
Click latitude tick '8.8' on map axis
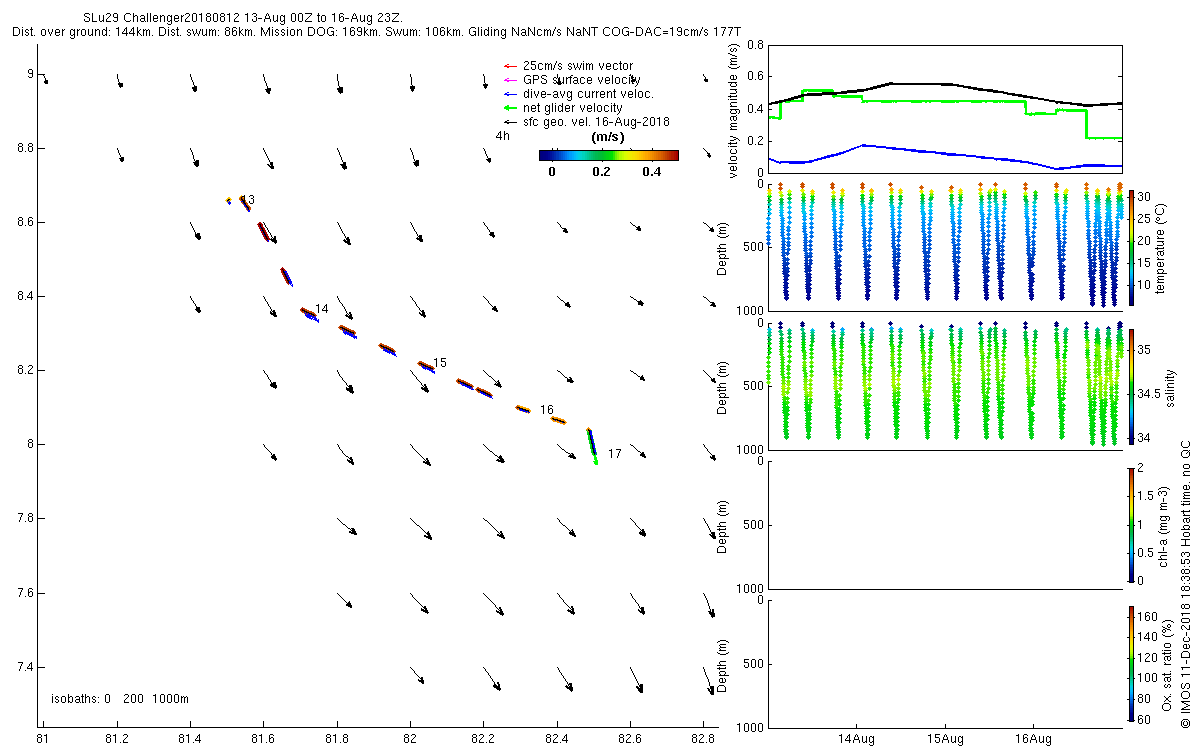pyautogui.click(x=24, y=148)
